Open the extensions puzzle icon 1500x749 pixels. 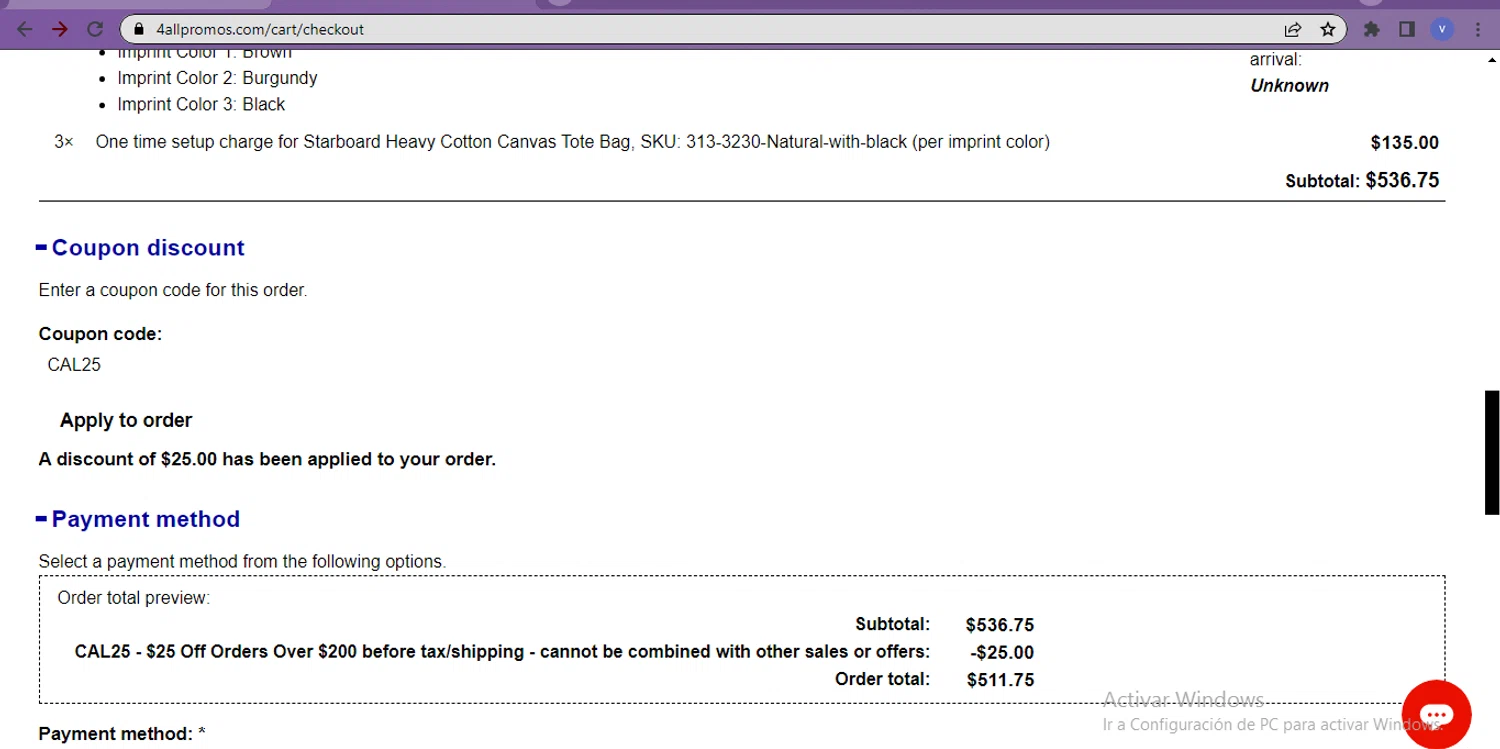click(1372, 29)
